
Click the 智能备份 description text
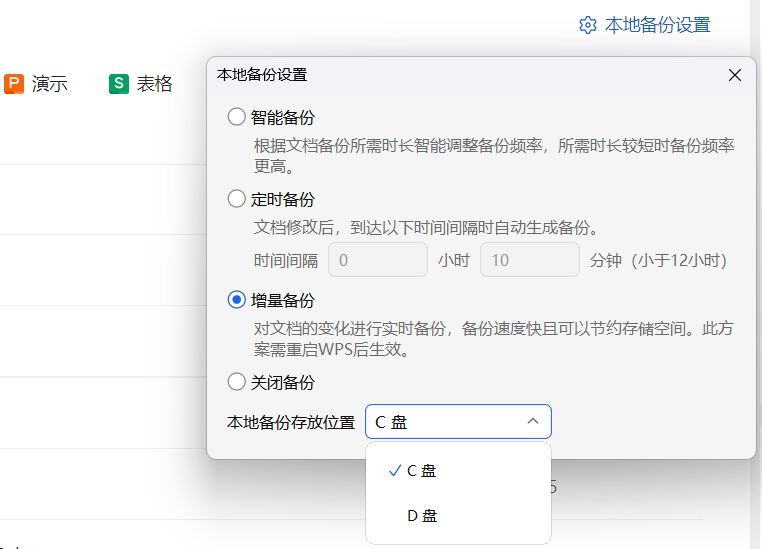[x=494, y=155]
